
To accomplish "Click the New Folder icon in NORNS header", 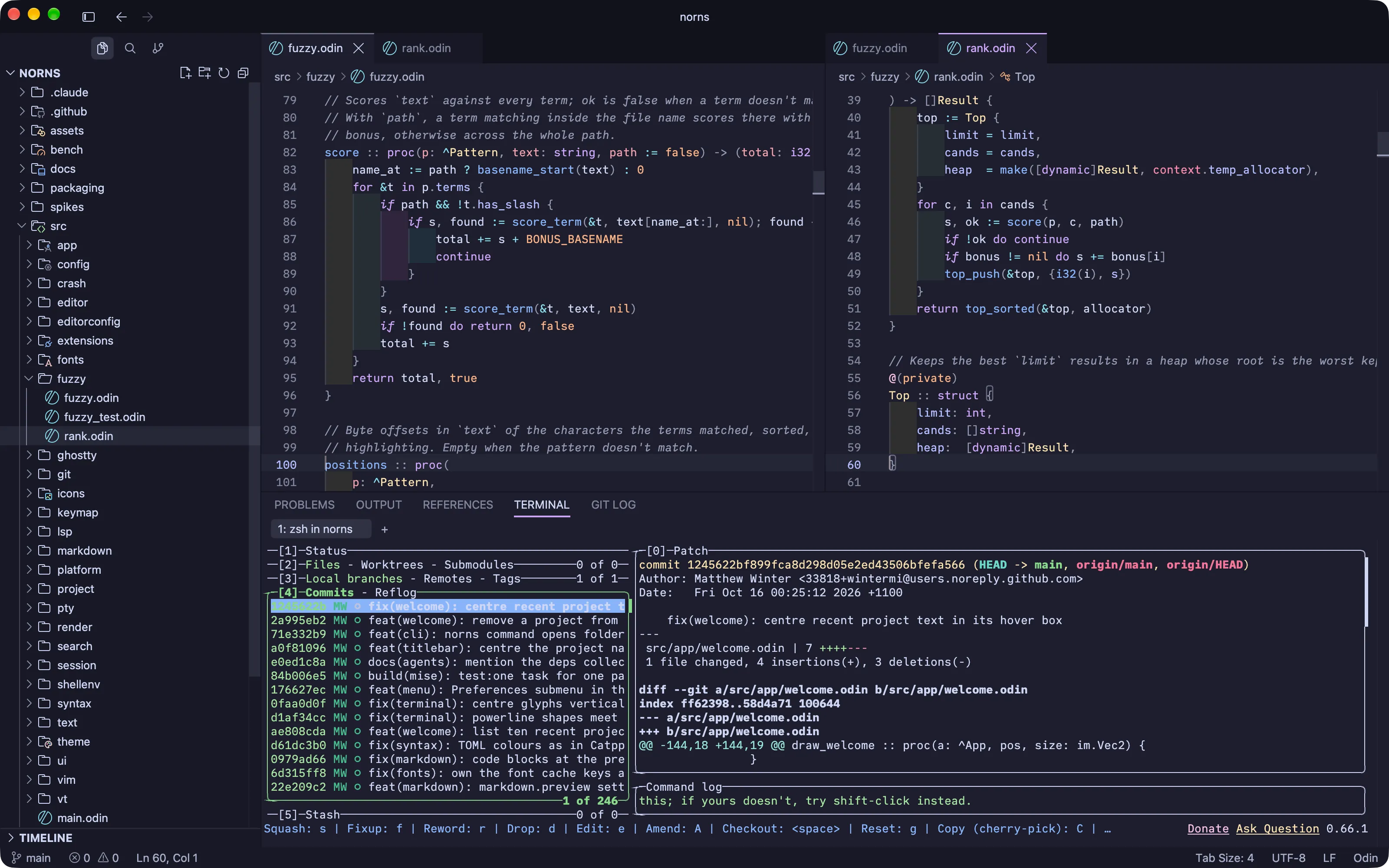I will click(x=204, y=73).
